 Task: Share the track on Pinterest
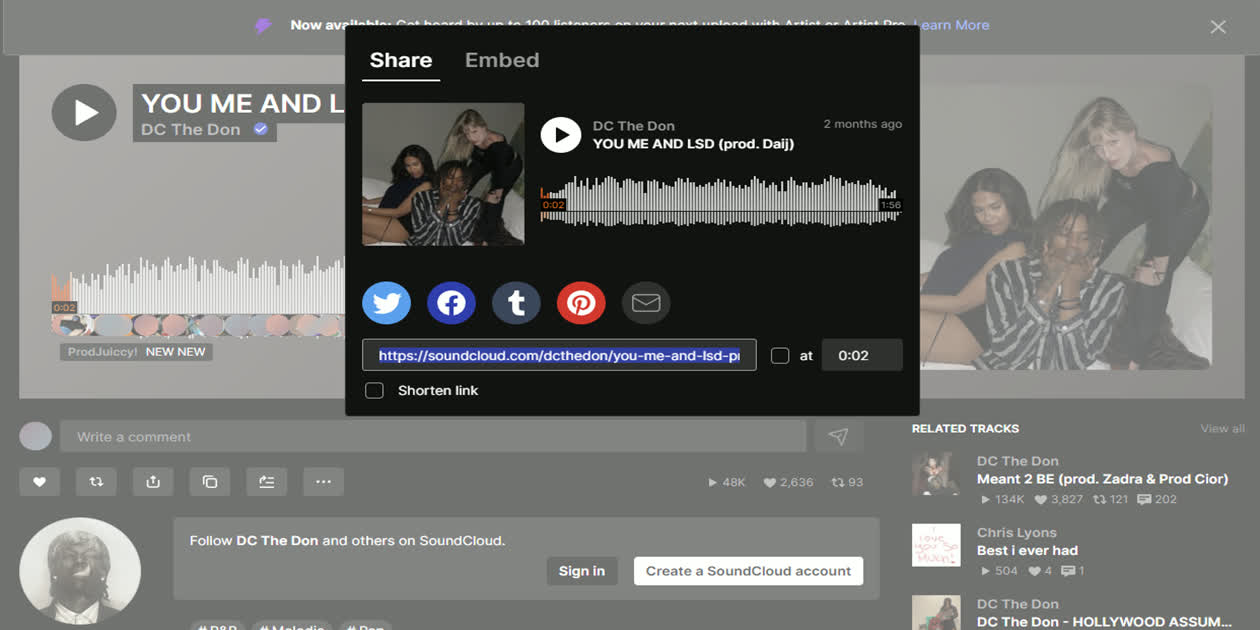(581, 303)
